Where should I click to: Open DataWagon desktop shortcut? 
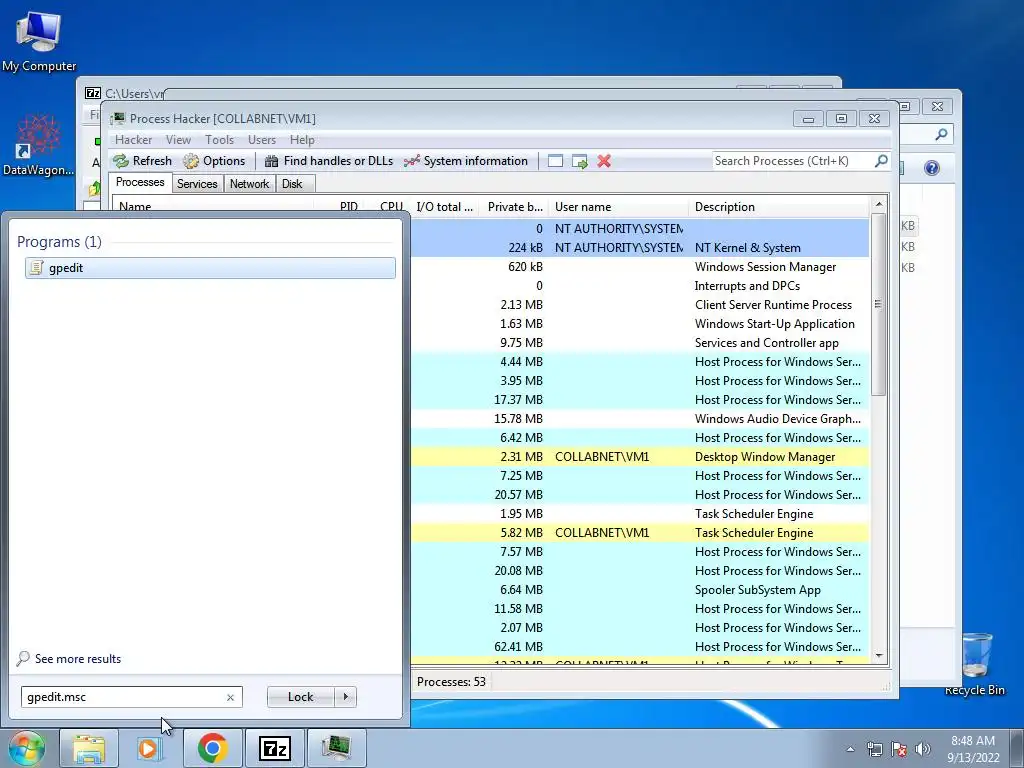[38, 145]
